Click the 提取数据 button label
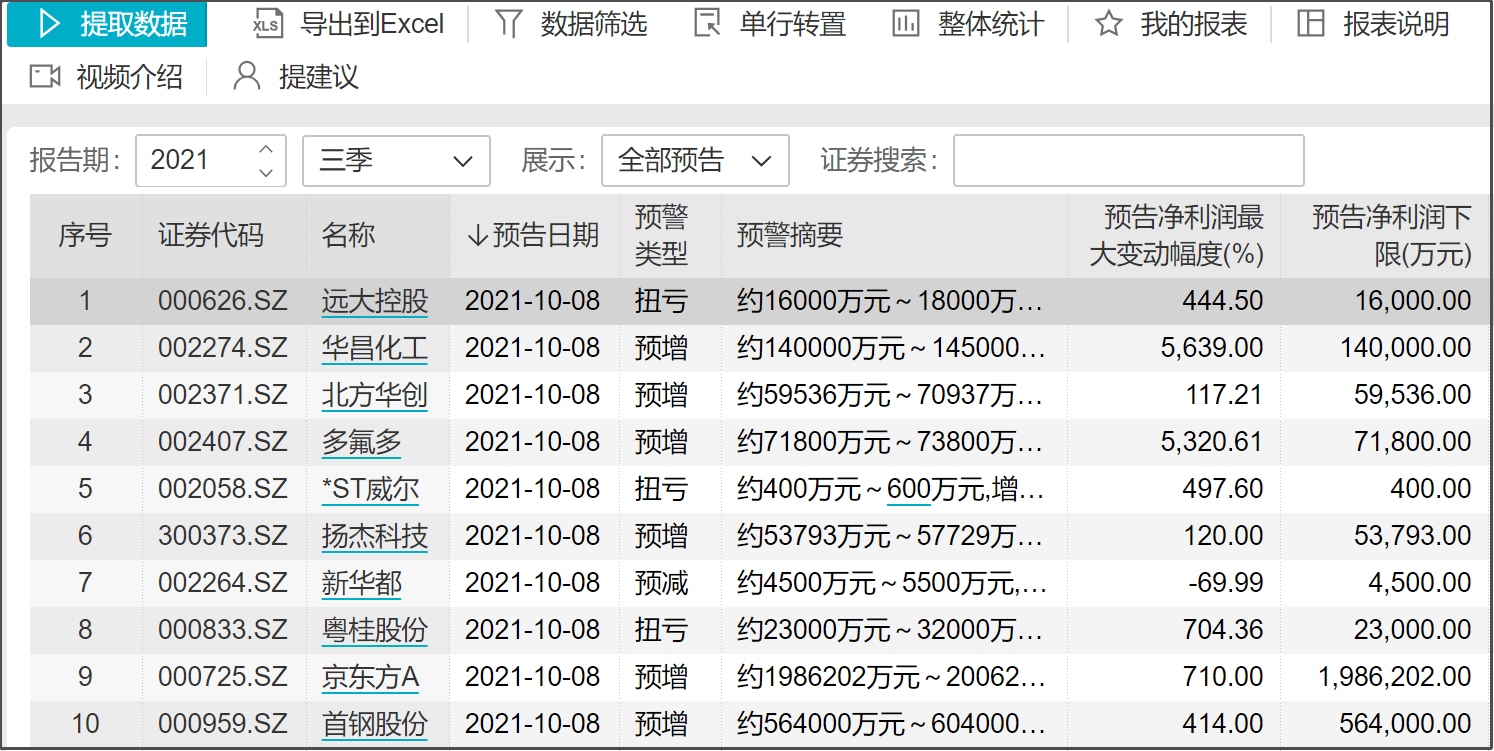This screenshot has width=1494, height=751. (135, 25)
